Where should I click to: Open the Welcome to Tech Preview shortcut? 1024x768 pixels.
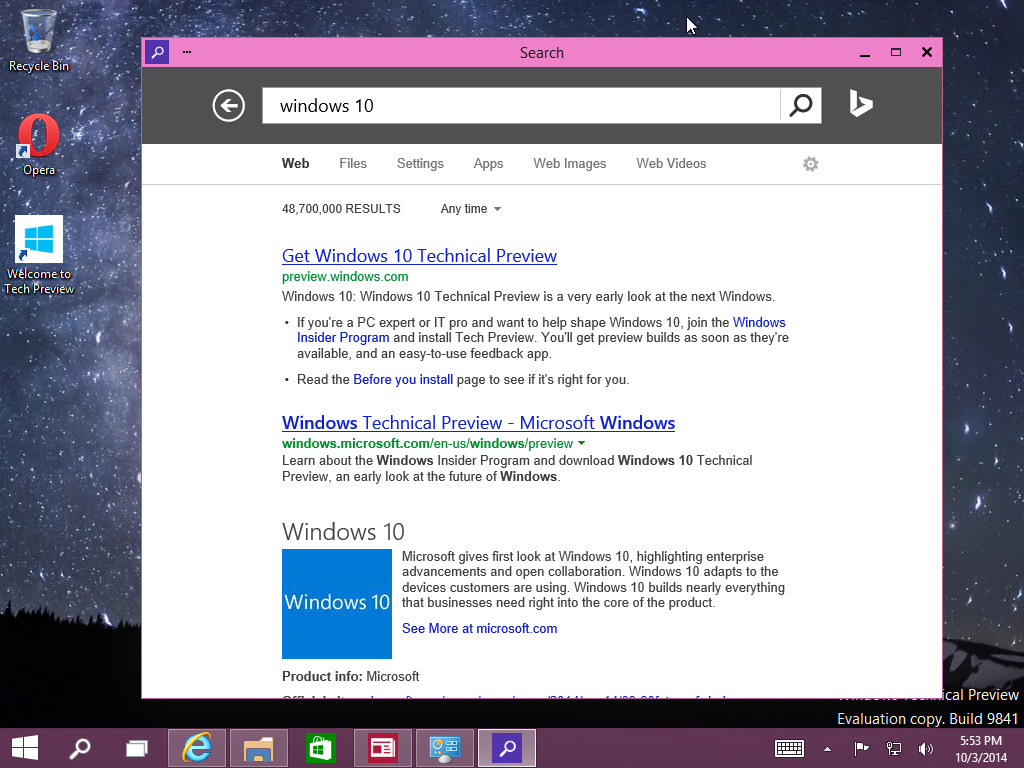(x=39, y=255)
